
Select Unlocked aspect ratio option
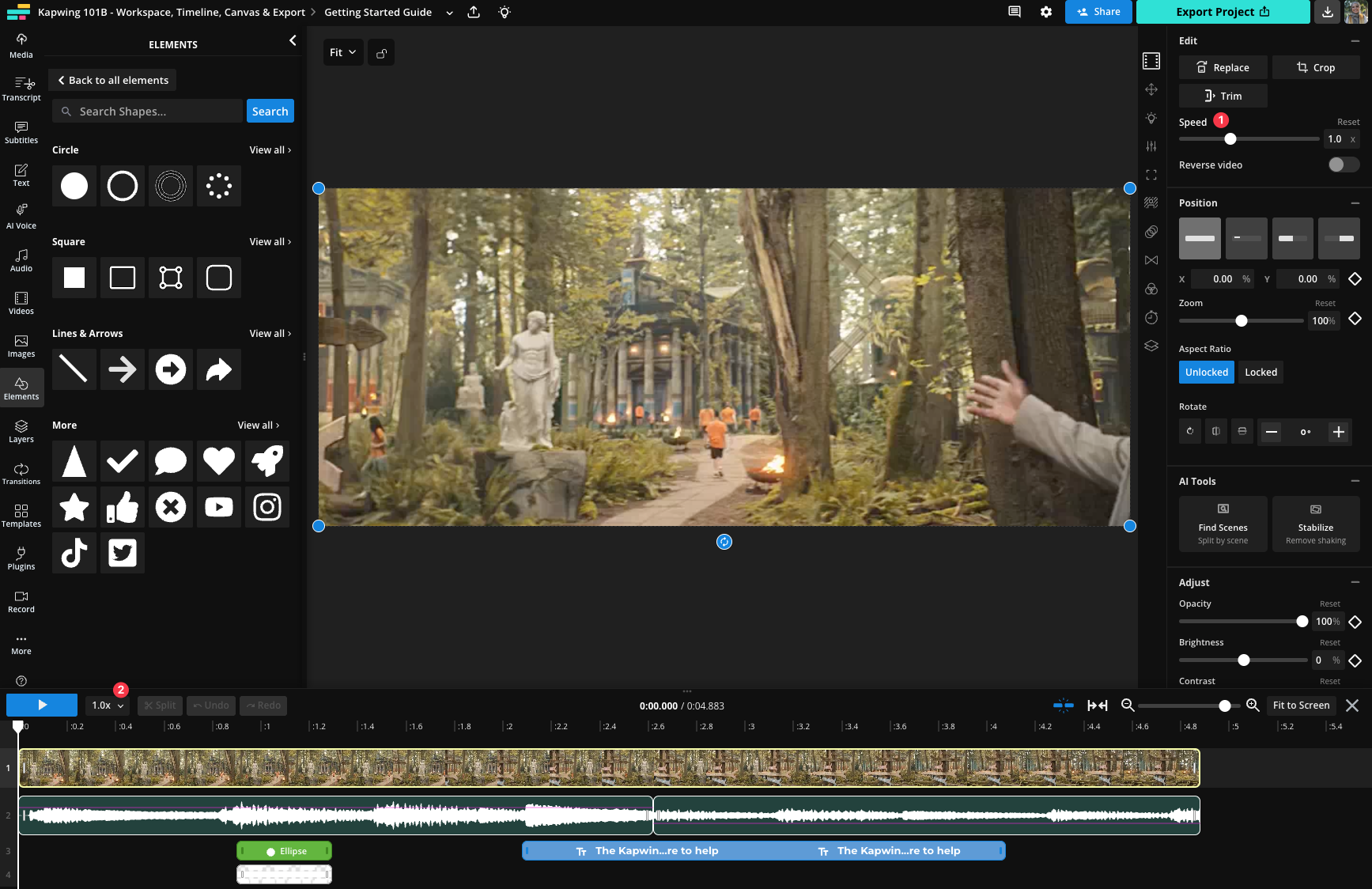pyautogui.click(x=1206, y=373)
